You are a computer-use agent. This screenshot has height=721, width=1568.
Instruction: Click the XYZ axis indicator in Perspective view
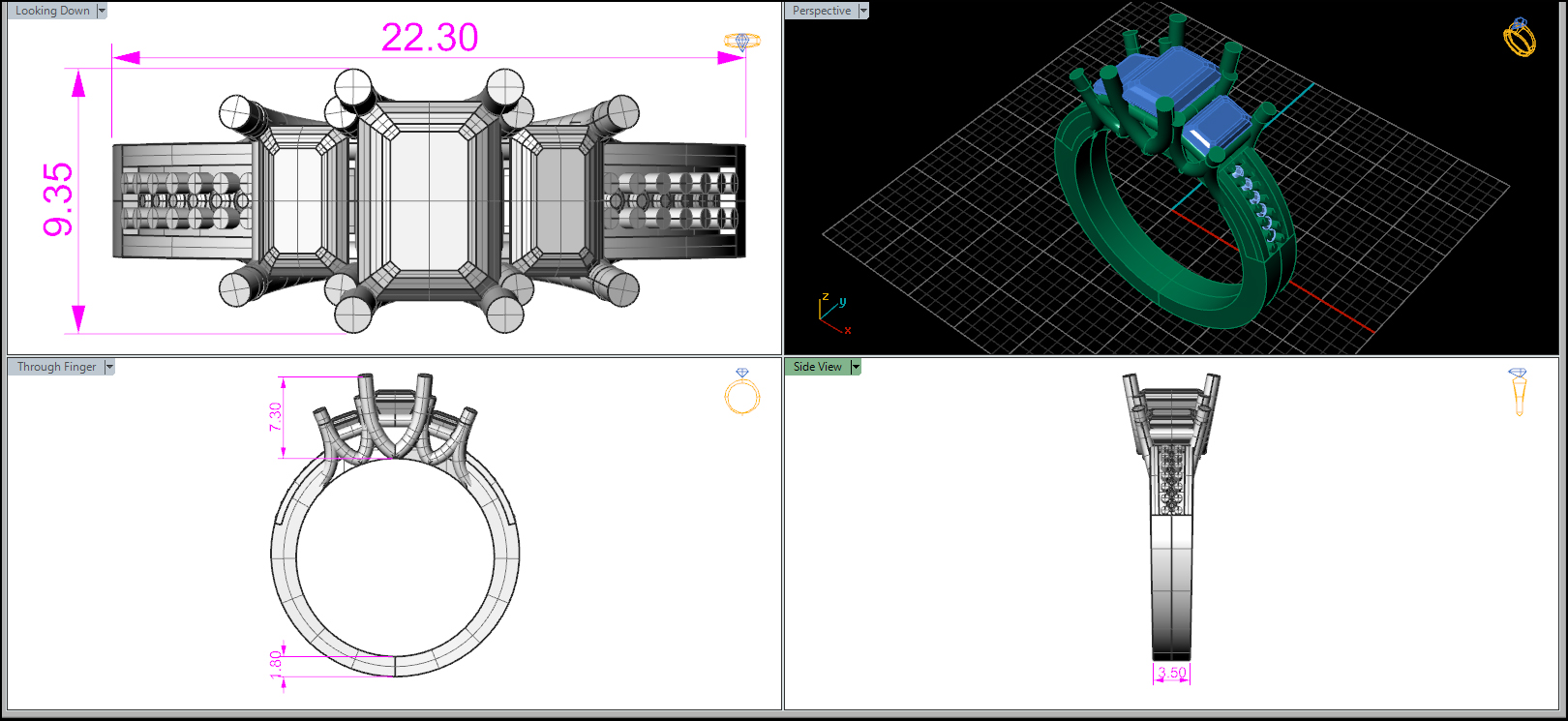click(833, 314)
